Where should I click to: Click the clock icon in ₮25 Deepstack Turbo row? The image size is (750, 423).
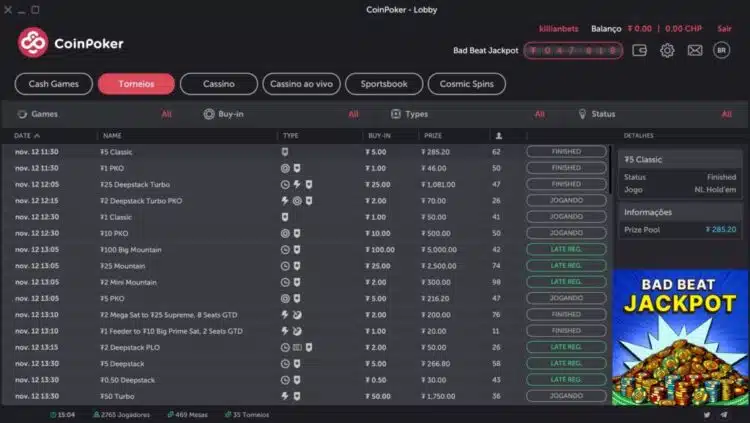tap(285, 185)
